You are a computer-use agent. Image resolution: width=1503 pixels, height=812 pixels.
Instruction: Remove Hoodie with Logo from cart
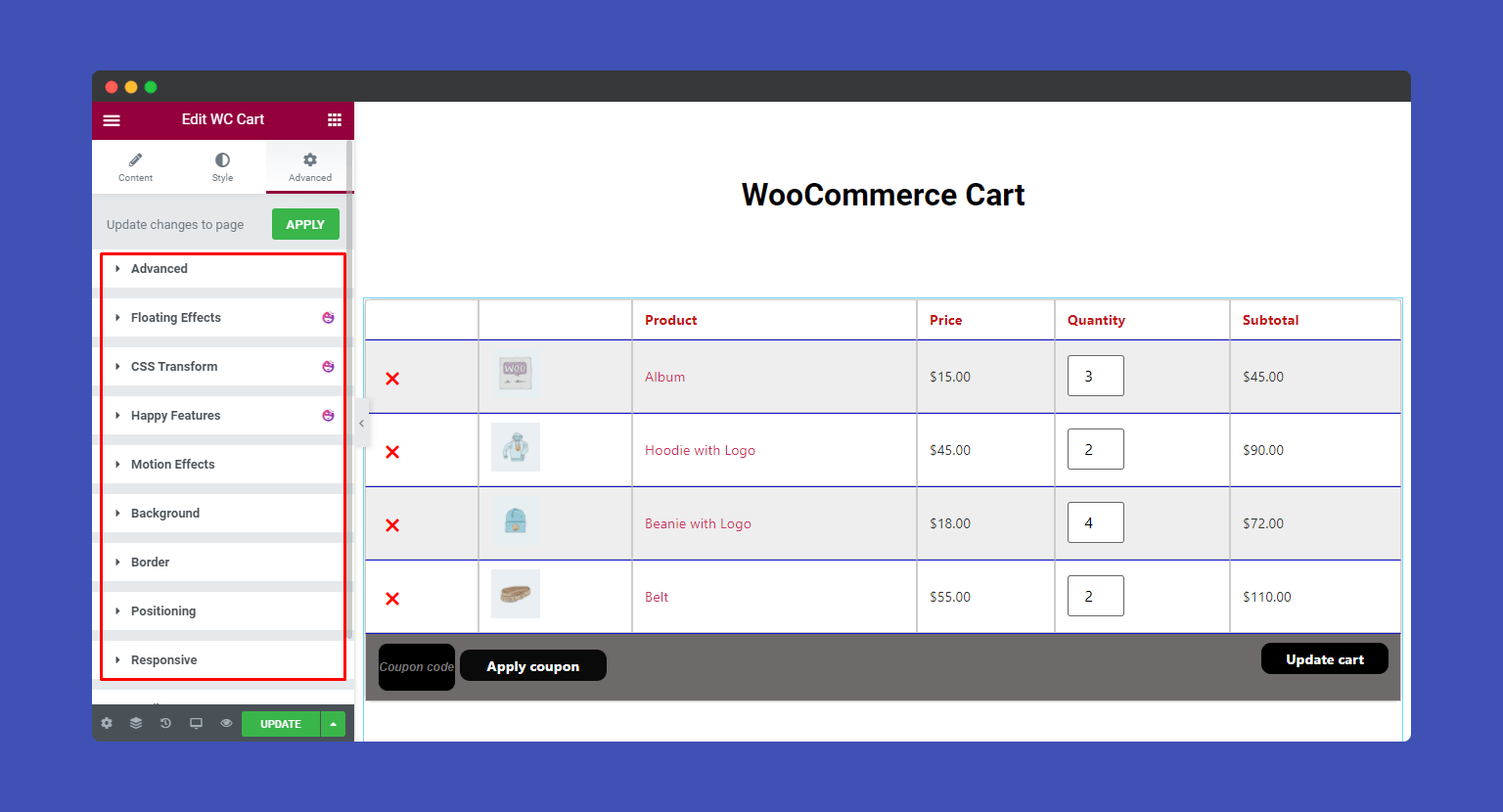[392, 452]
